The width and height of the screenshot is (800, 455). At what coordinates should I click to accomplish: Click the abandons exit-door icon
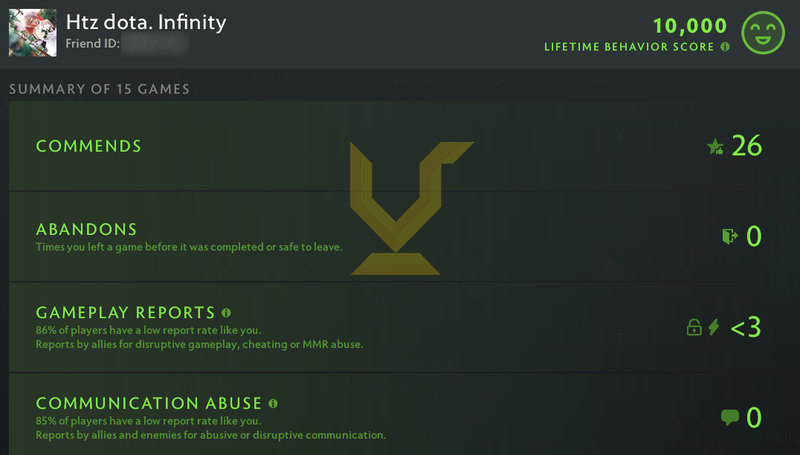pyautogui.click(x=729, y=236)
